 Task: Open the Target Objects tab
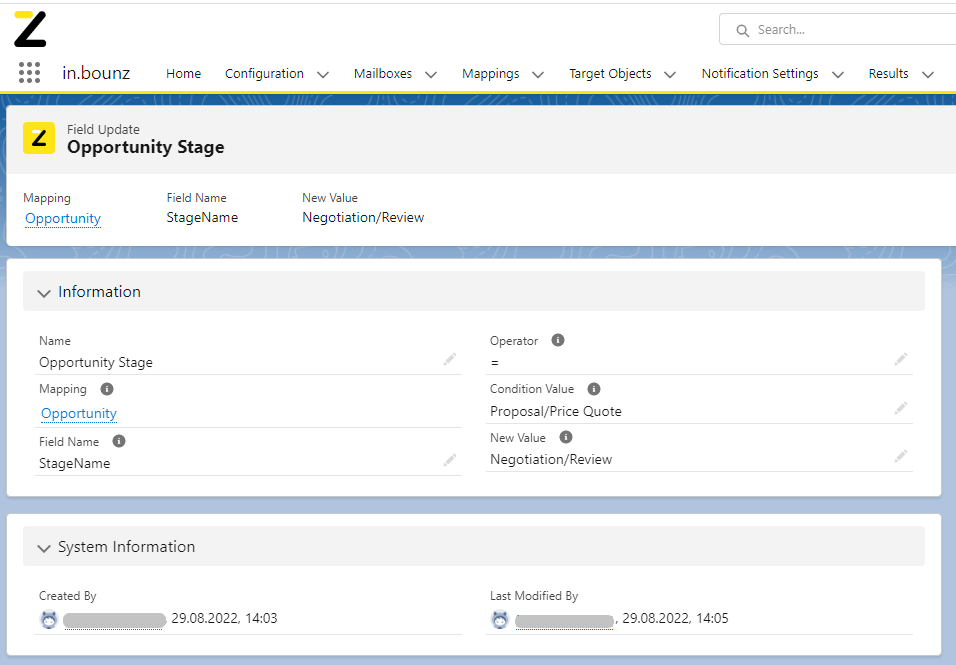pyautogui.click(x=610, y=74)
